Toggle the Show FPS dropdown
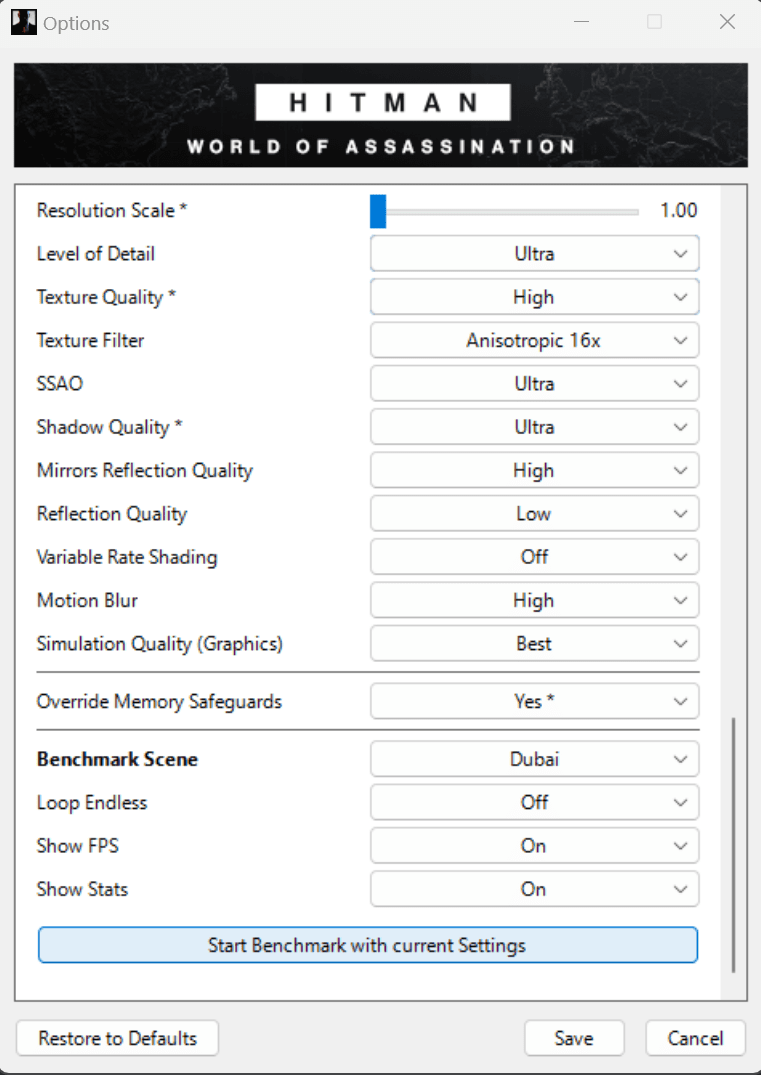This screenshot has width=761, height=1075. 534,846
